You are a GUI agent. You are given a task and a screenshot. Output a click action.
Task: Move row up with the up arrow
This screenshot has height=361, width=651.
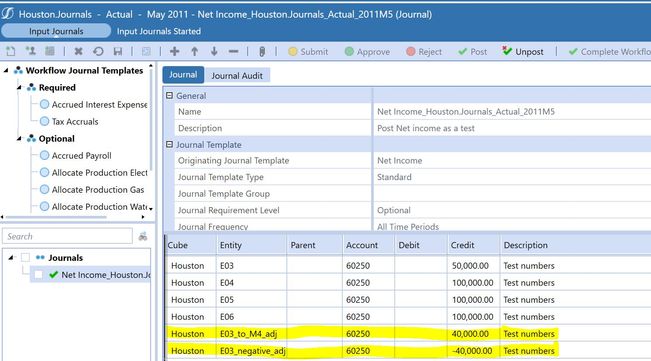tap(194, 51)
